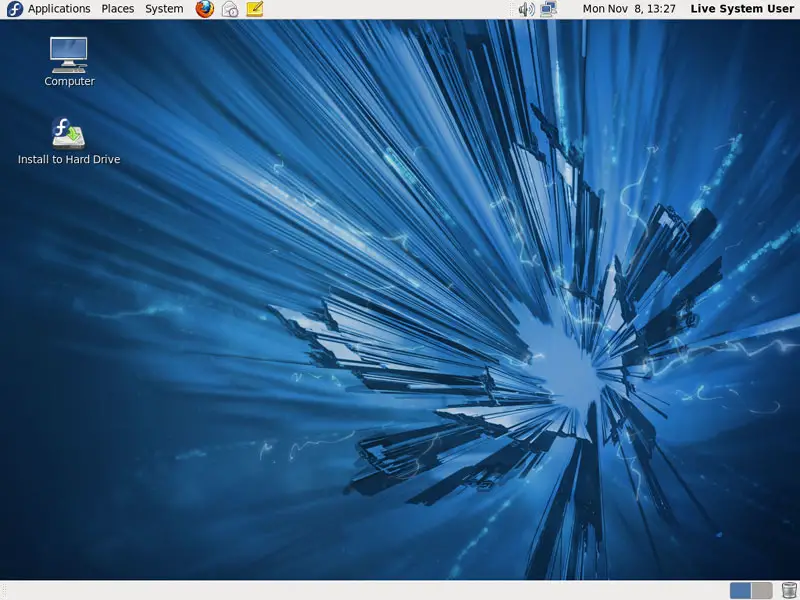The image size is (800, 600).
Task: Open the Places menu
Action: pos(117,9)
